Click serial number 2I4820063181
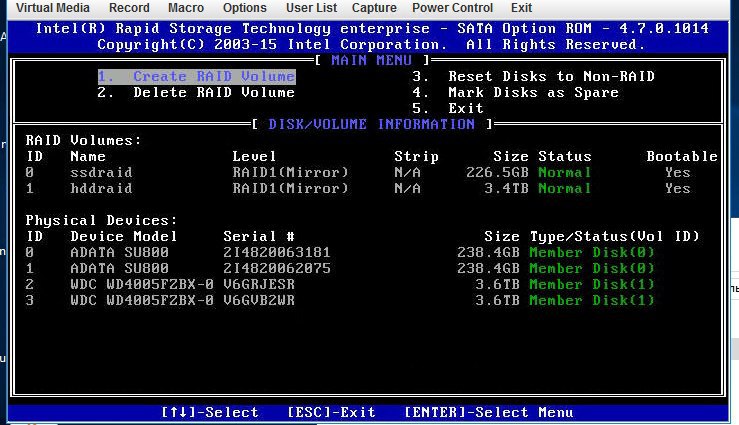 point(277,253)
